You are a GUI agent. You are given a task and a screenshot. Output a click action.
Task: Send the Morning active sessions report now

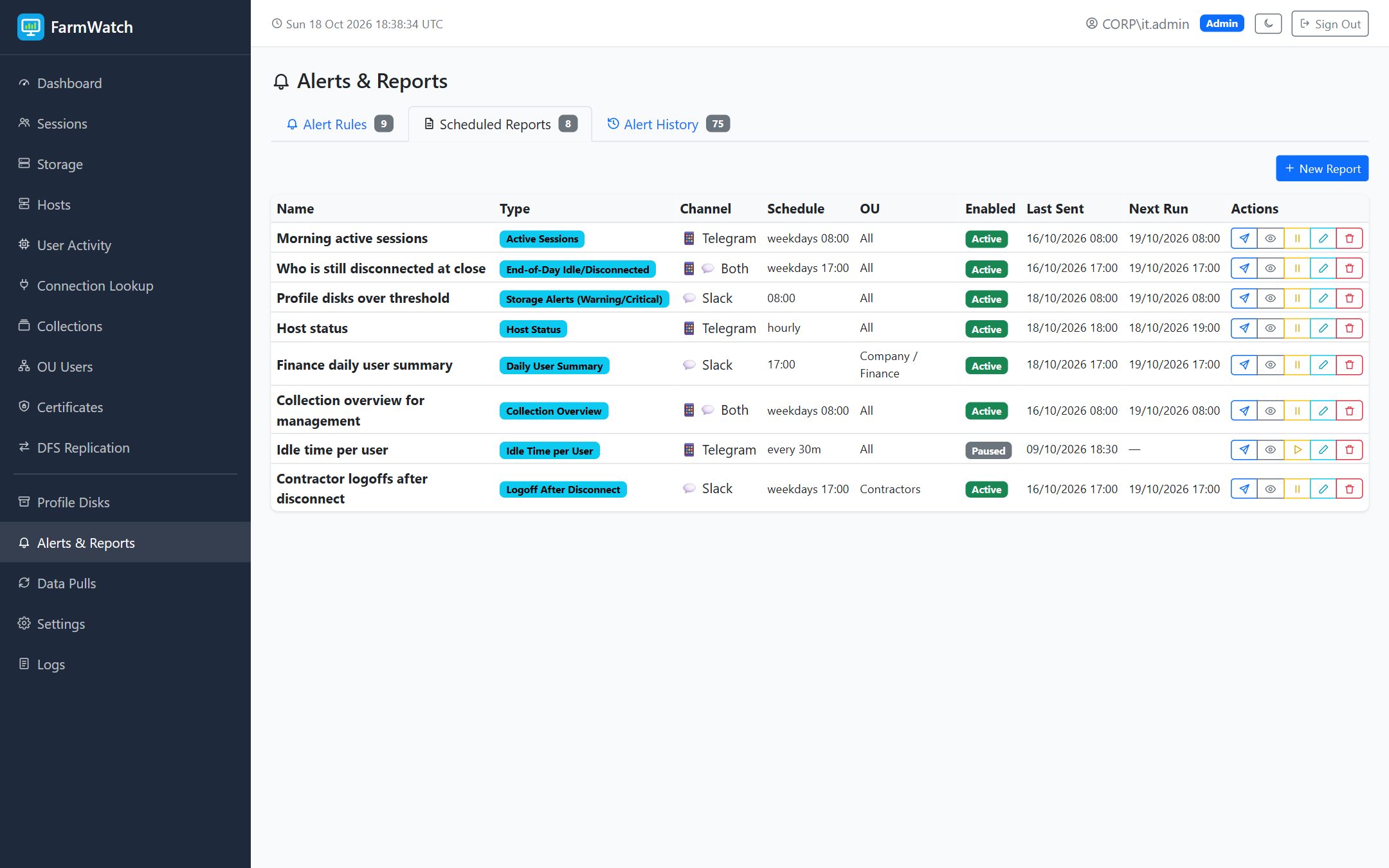[1244, 239]
